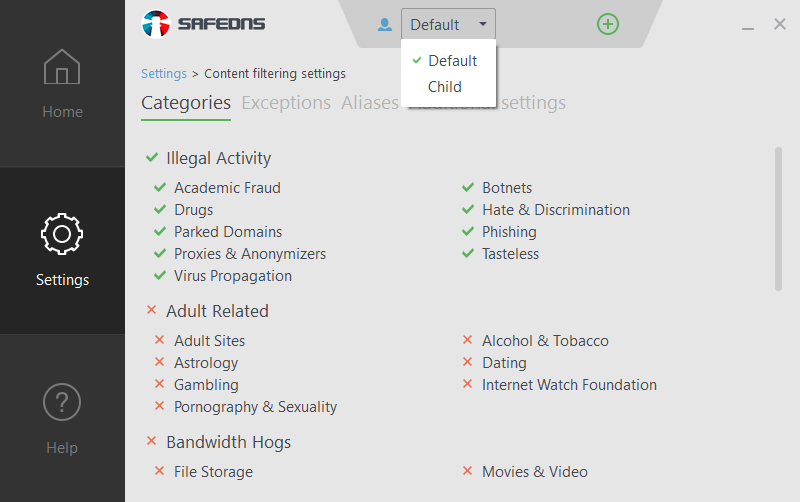The width and height of the screenshot is (800, 502).
Task: Open Settings via the gear icon
Action: tap(62, 234)
